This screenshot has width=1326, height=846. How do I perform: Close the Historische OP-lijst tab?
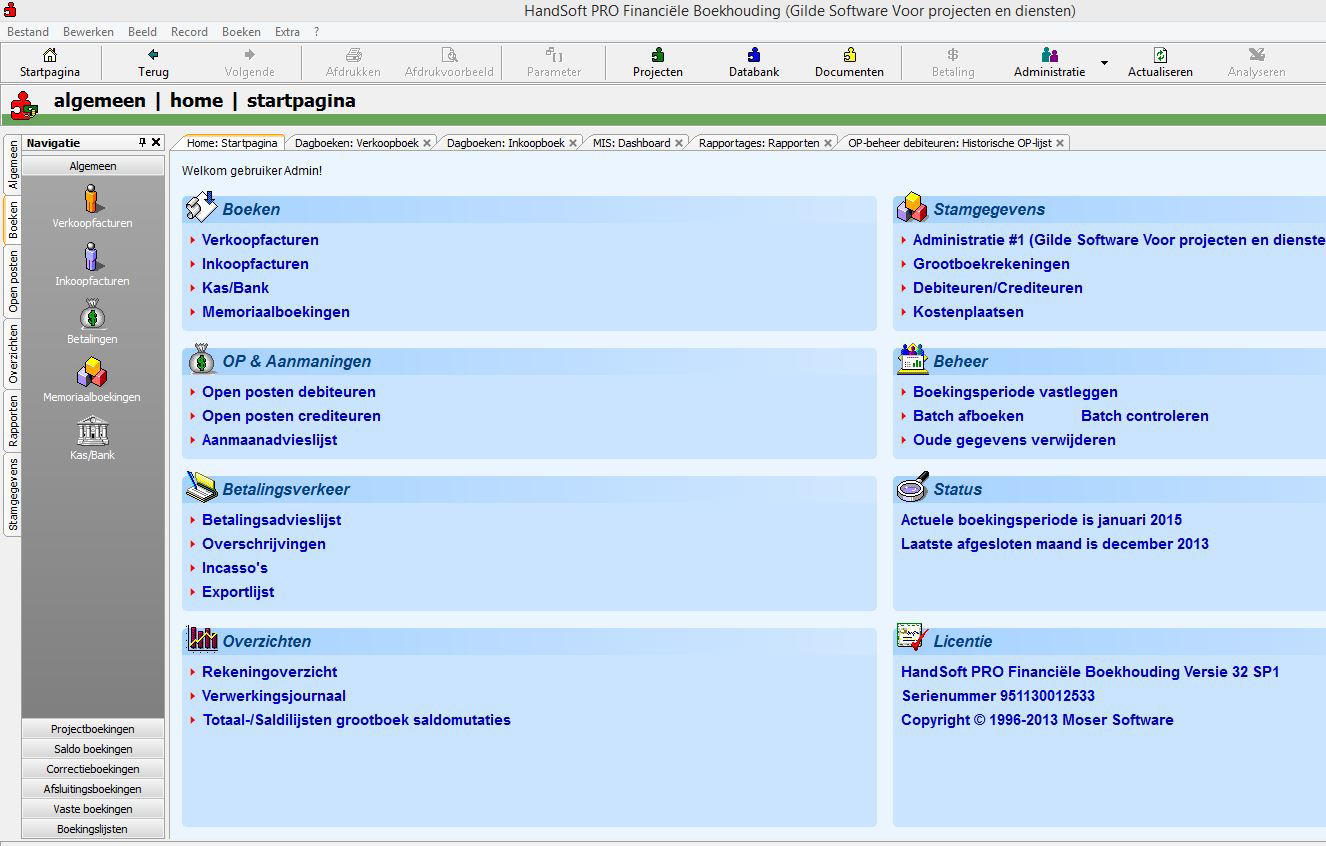click(1060, 143)
